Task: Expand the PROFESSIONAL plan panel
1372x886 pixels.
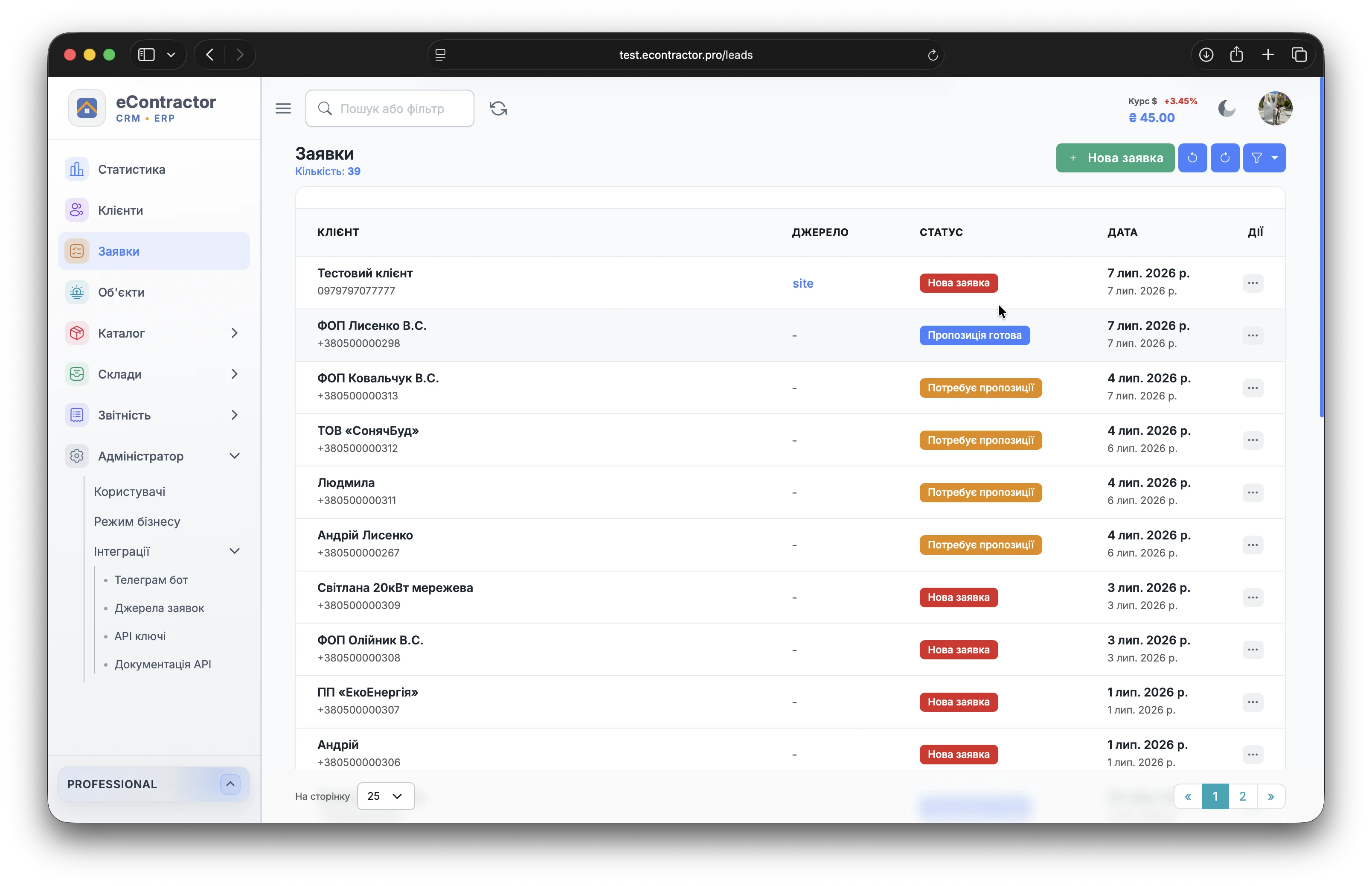Action: tap(230, 784)
